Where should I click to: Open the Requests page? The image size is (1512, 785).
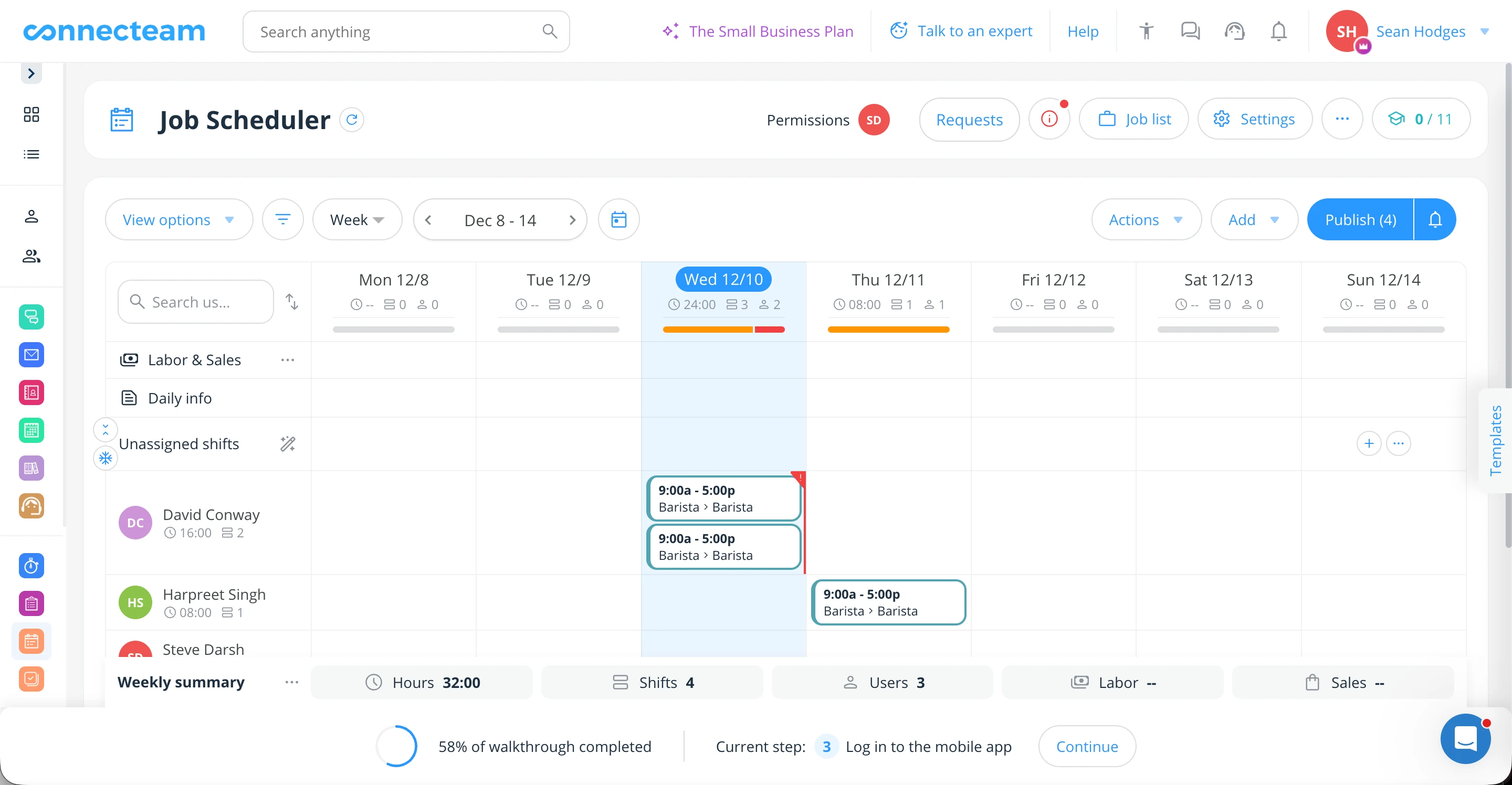[969, 119]
